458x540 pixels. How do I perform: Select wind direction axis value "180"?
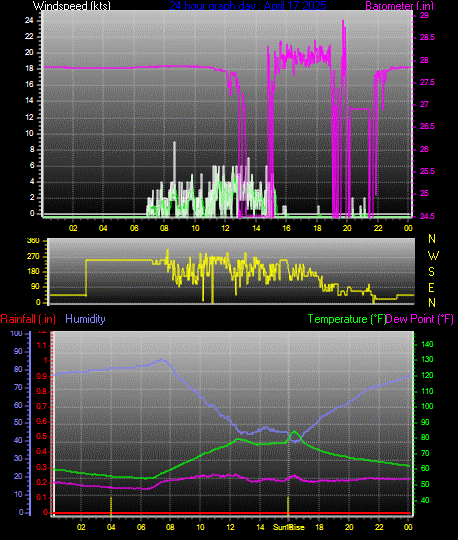pos(33,271)
